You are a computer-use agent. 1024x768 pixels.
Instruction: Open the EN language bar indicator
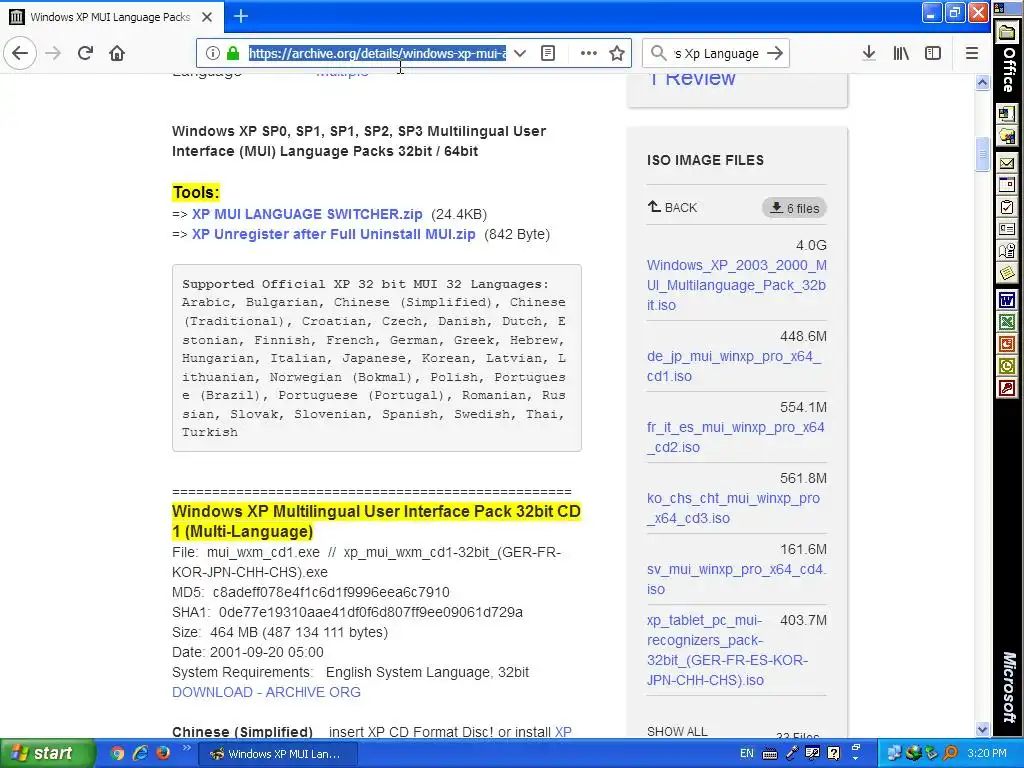click(x=746, y=753)
